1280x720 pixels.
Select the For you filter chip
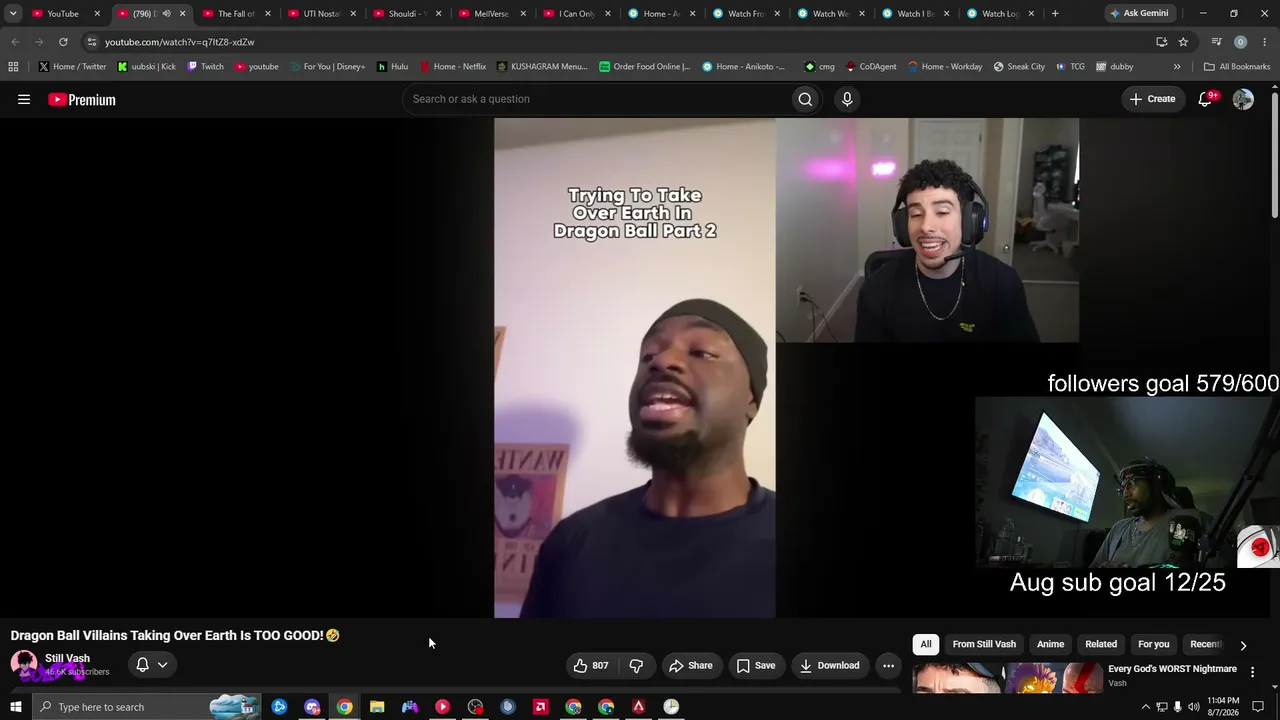(1153, 644)
